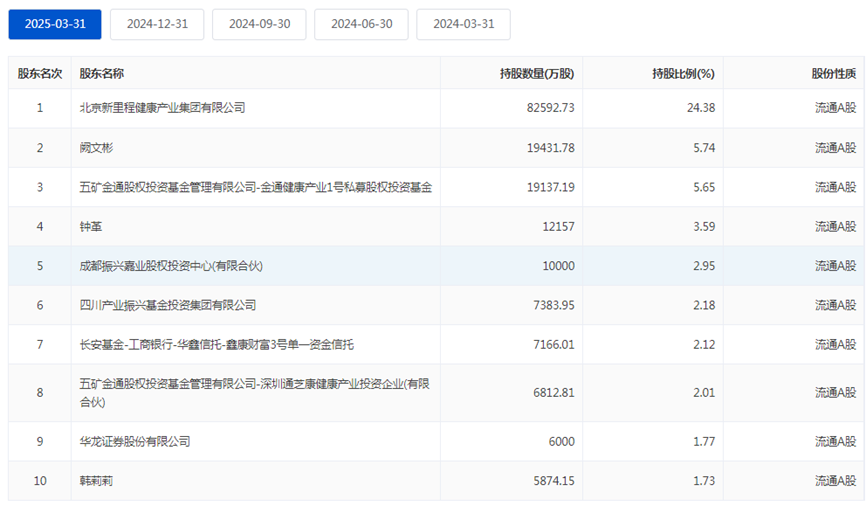Click the 24.38 percentage cell
This screenshot has width=866, height=513.
pos(701,108)
